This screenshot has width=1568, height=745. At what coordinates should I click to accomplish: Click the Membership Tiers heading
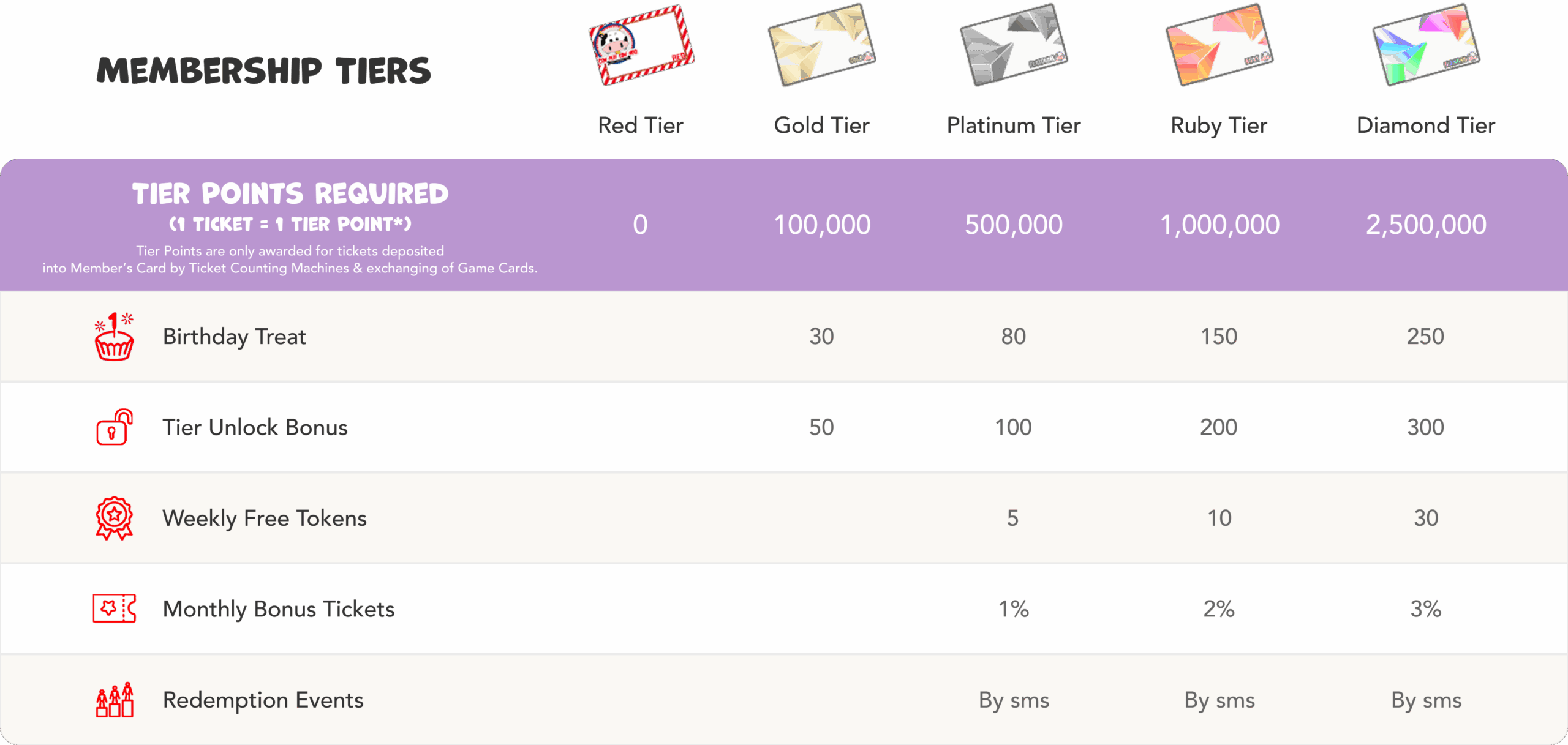(264, 70)
